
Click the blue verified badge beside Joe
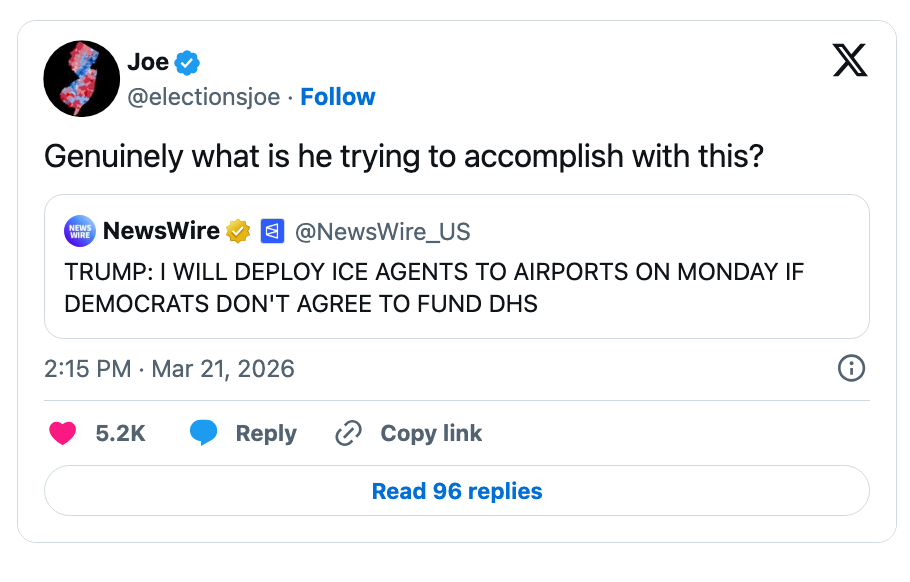tap(187, 63)
